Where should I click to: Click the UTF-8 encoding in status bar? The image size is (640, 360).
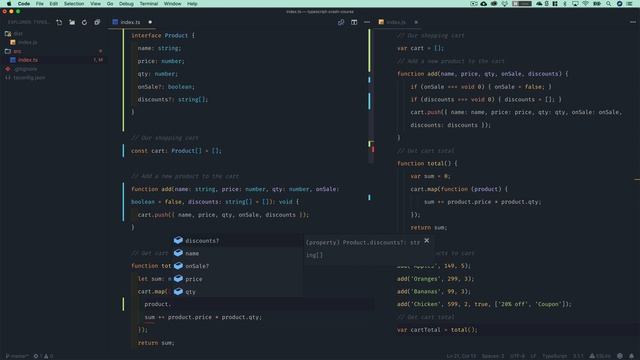(x=517, y=356)
